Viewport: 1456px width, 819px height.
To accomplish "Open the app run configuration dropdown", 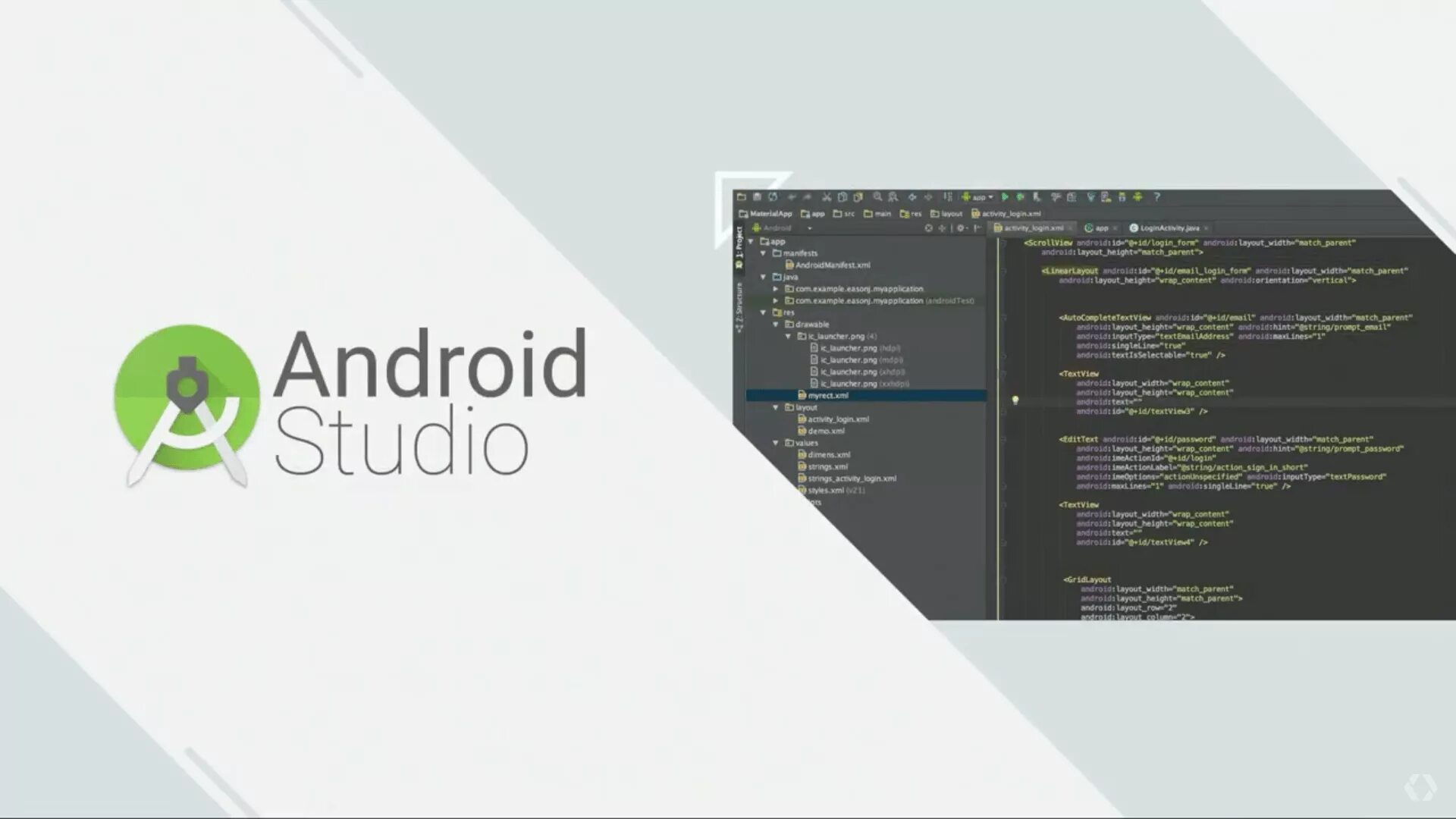I will 978,197.
